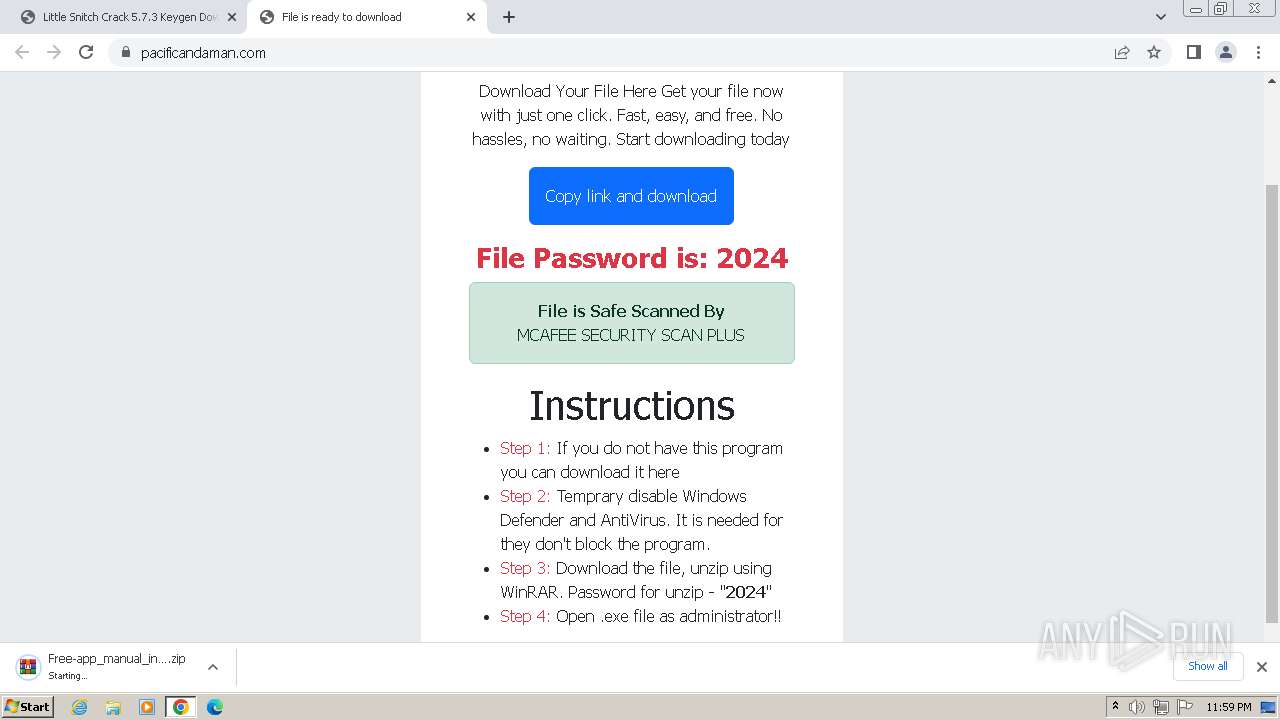Close the File is ready to download tab
Image resolution: width=1280 pixels, height=720 pixels.
[x=471, y=17]
